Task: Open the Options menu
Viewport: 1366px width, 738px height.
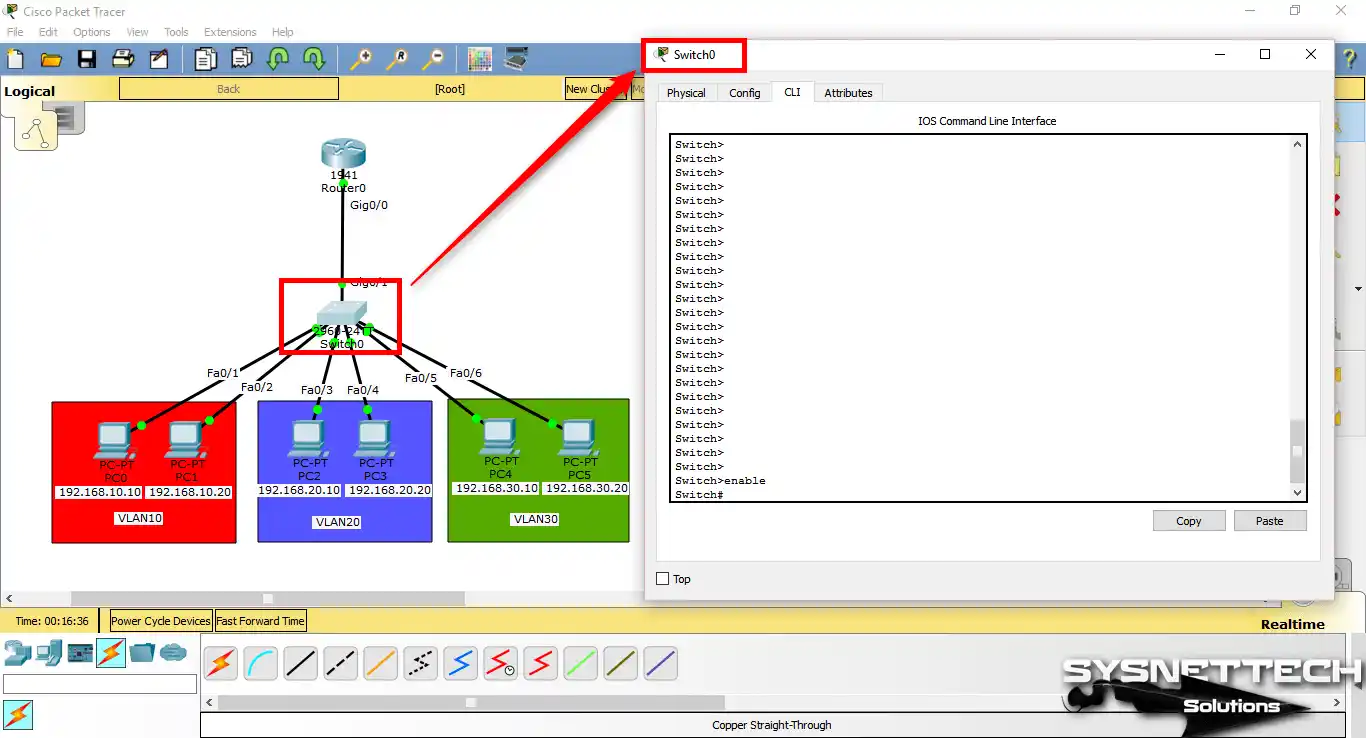Action: point(91,32)
